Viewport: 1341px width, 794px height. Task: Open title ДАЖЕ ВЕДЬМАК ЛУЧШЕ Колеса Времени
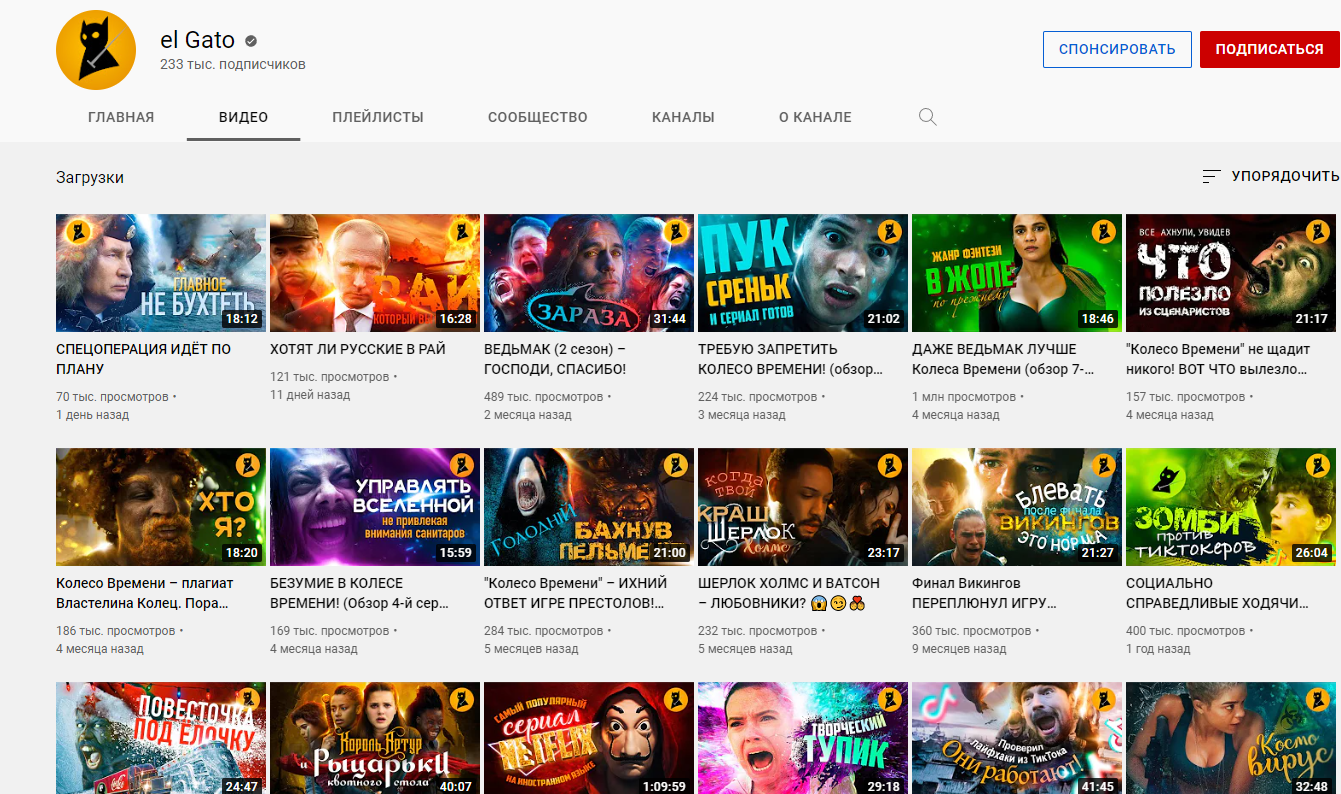(x=1003, y=359)
